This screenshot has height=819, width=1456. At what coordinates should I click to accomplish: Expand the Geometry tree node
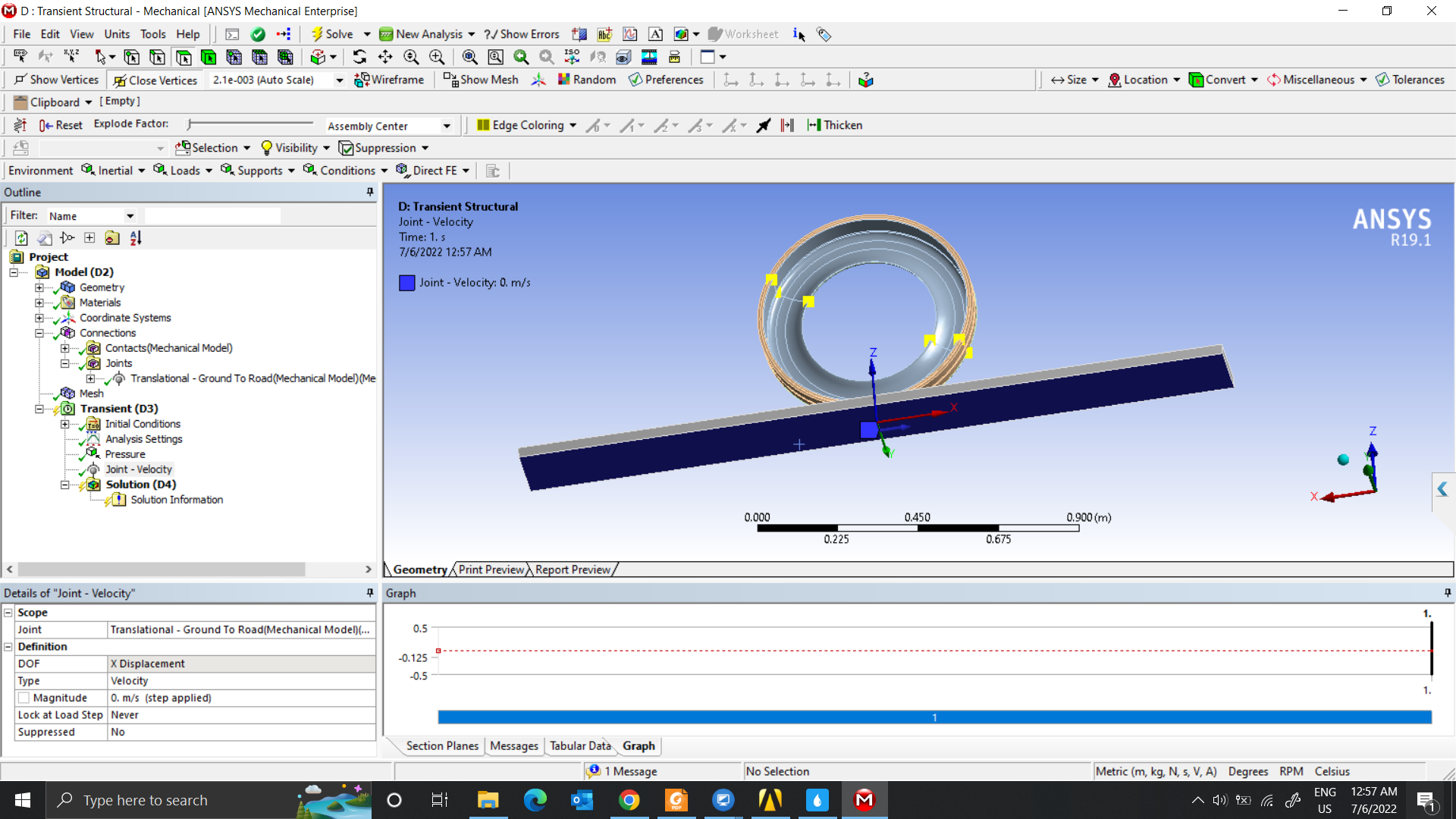(x=39, y=287)
